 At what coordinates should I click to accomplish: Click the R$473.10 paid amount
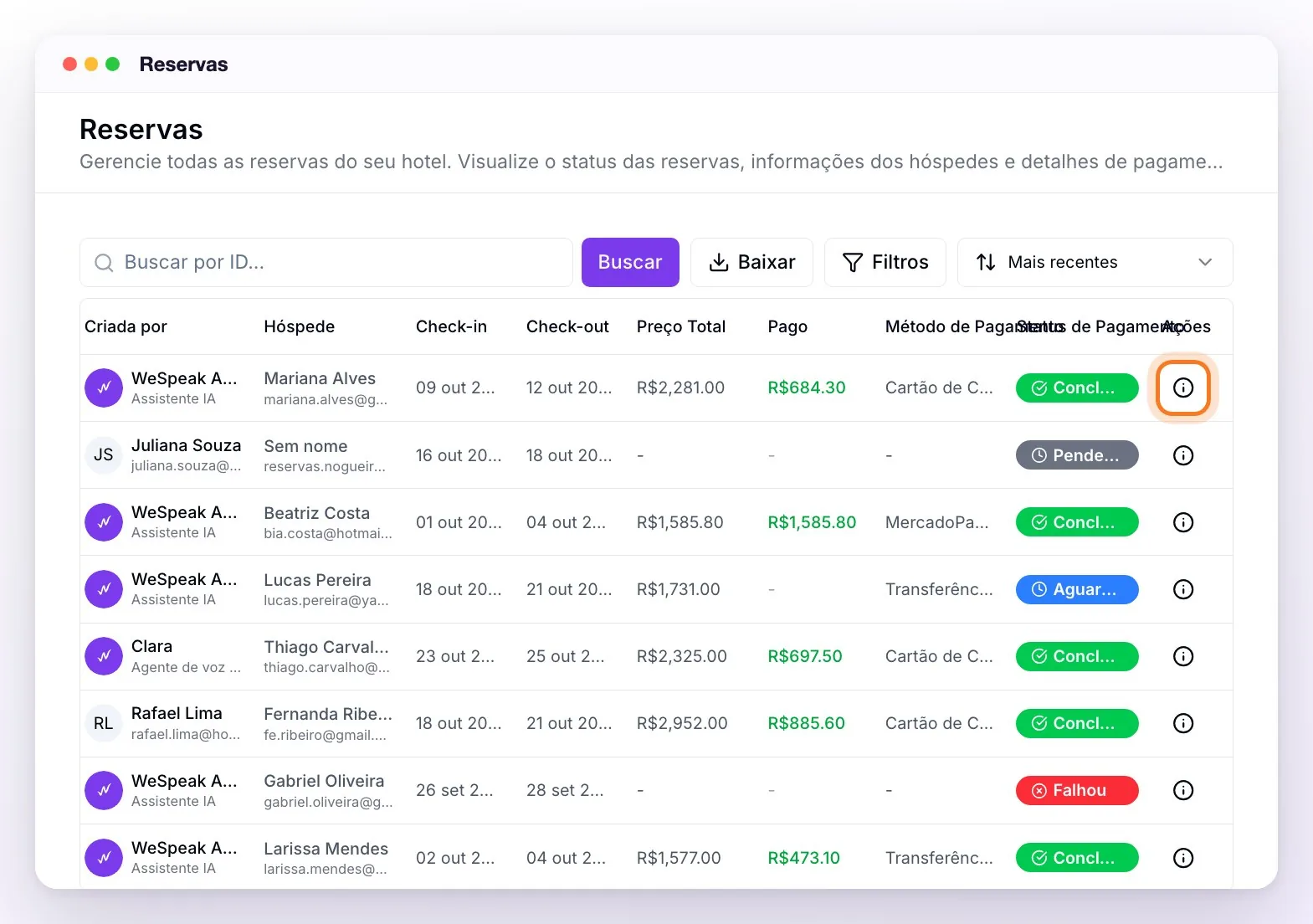click(x=804, y=858)
